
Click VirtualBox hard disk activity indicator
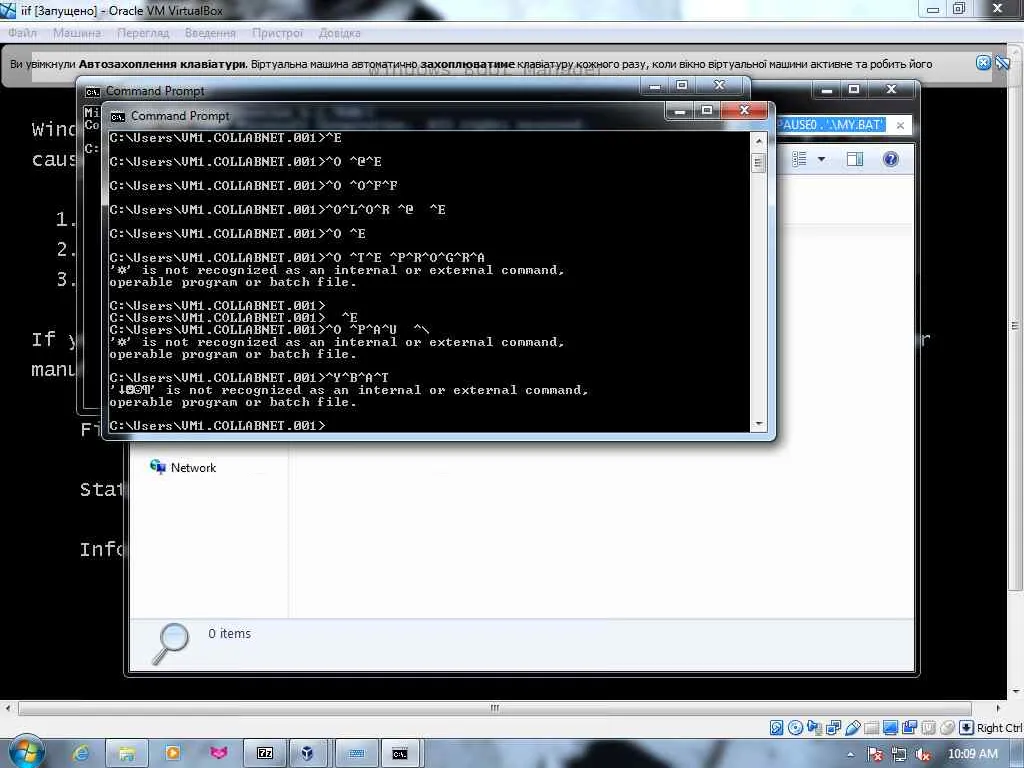coord(776,728)
